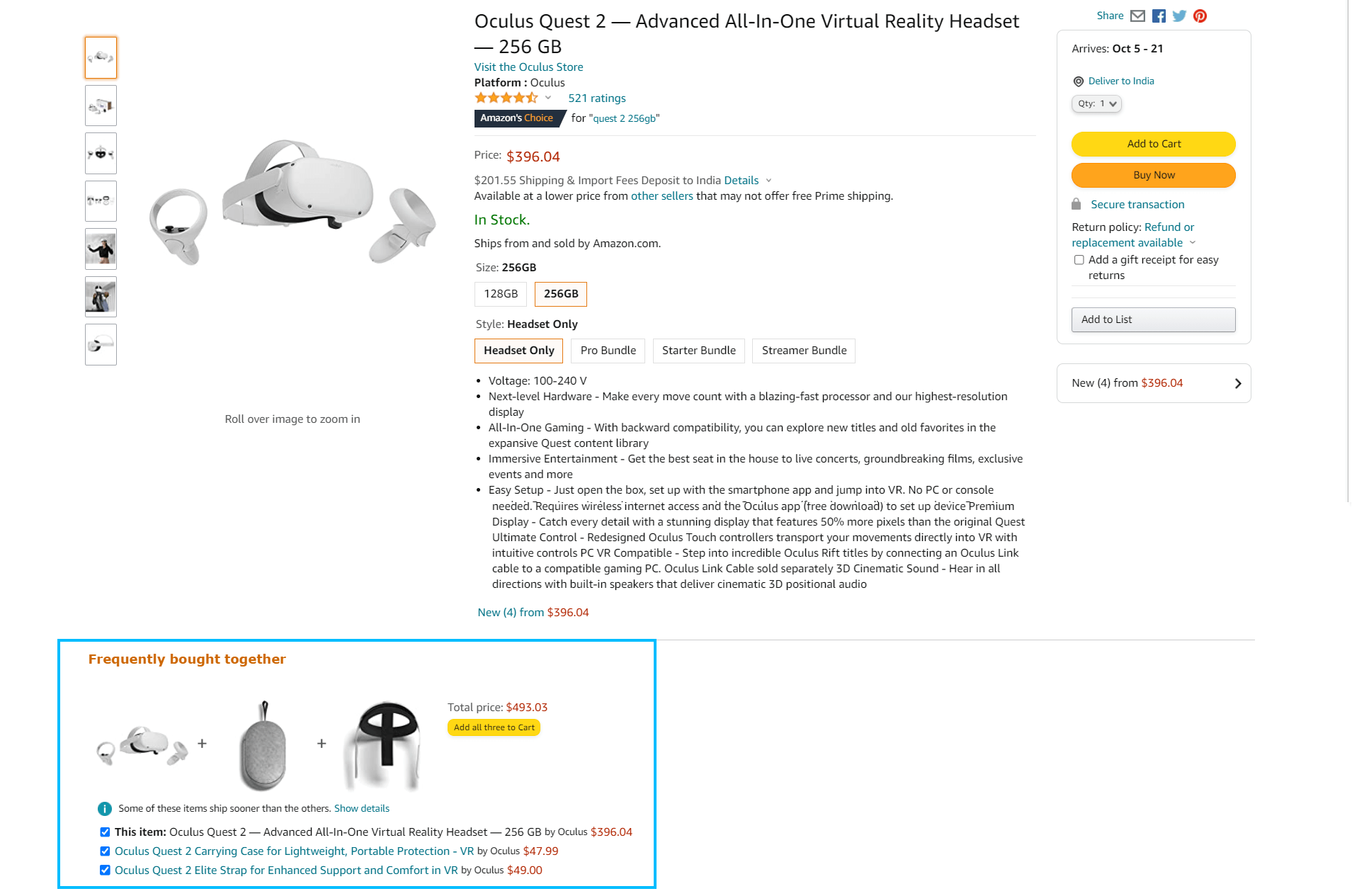This screenshot has height=896, width=1352.
Task: Share the product via email icon
Action: tap(1137, 16)
